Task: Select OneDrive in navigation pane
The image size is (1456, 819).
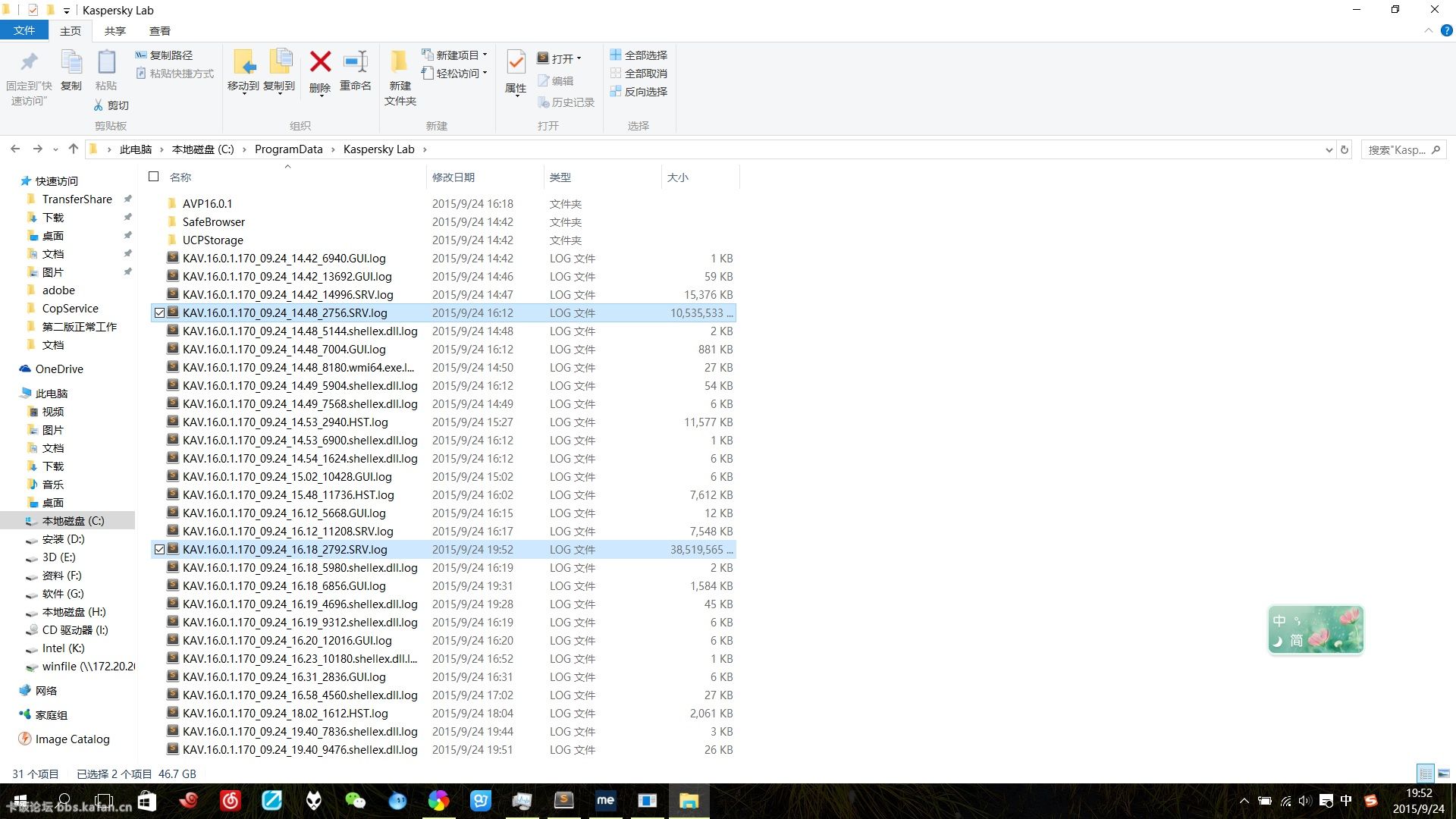Action: click(x=59, y=369)
